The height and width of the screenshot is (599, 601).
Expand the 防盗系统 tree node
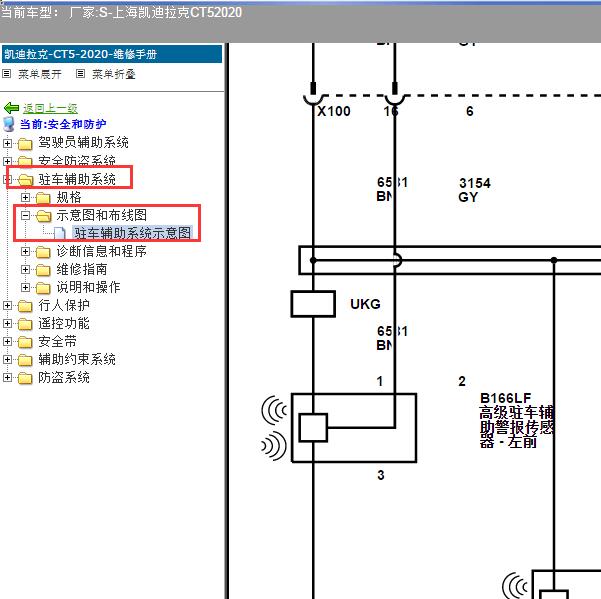[7, 377]
